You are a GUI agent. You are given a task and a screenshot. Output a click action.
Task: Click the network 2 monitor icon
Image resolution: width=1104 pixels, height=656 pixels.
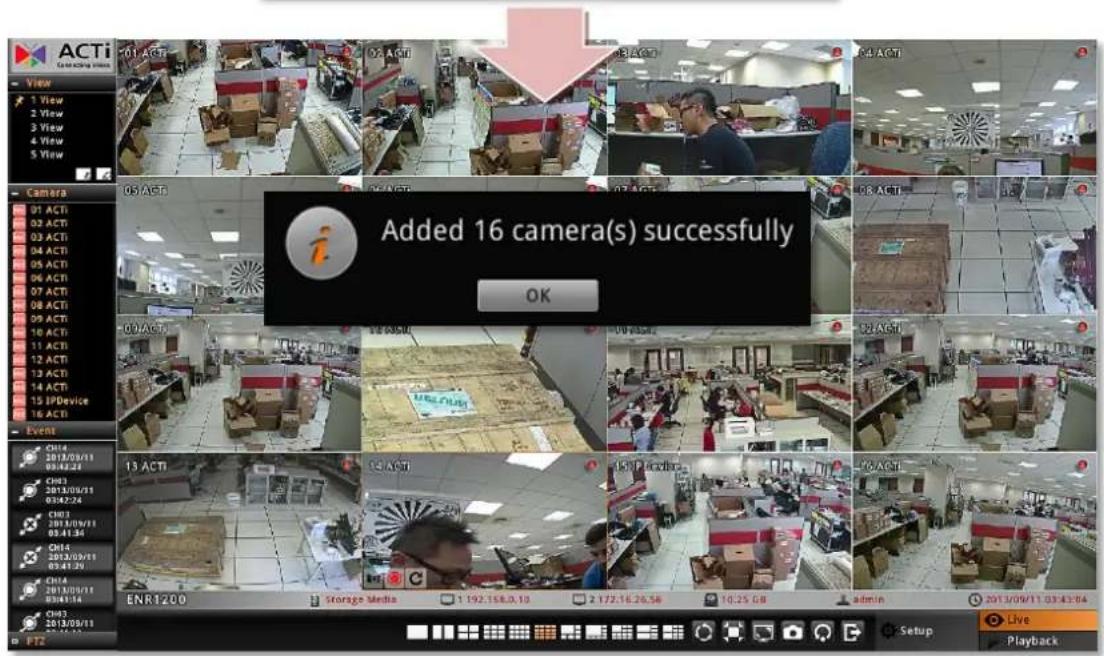(x=579, y=600)
